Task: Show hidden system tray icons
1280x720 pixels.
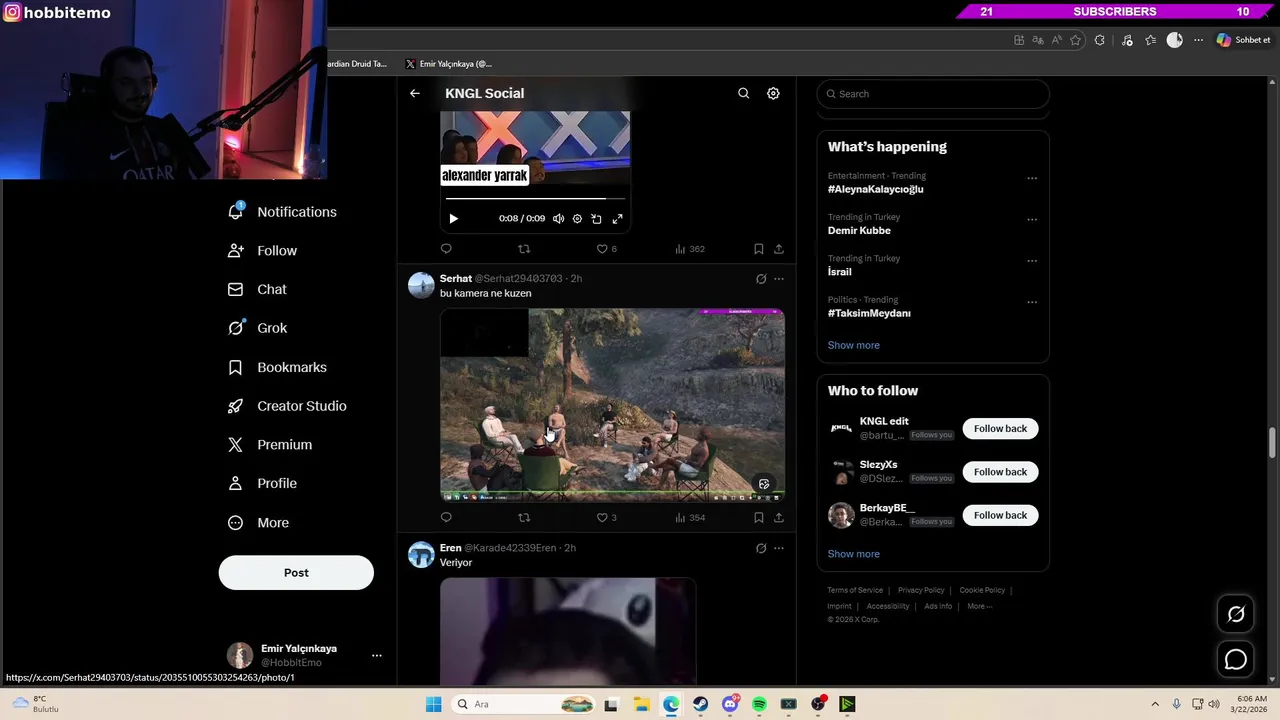Action: coord(1155,704)
